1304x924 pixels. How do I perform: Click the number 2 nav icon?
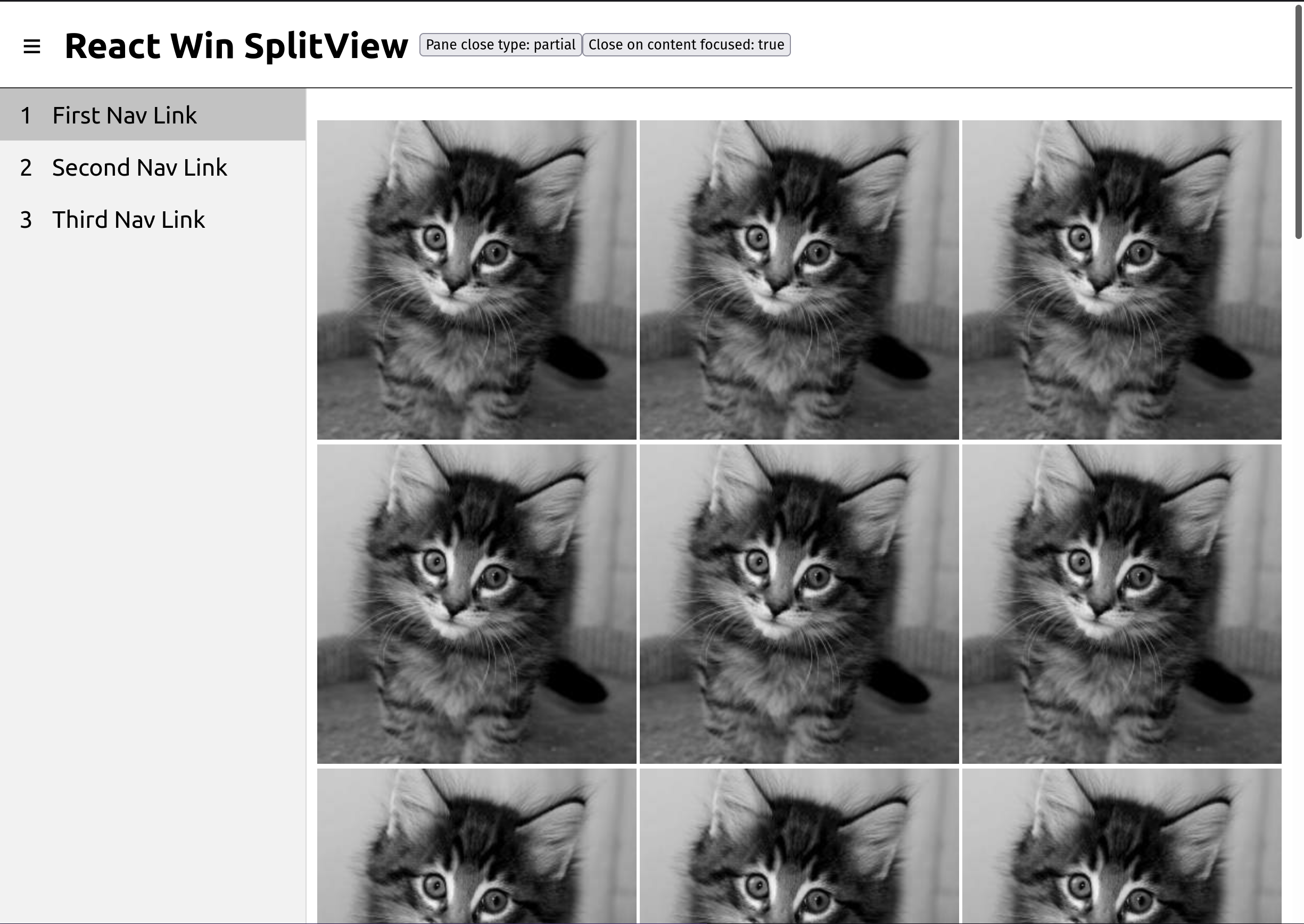(26, 168)
